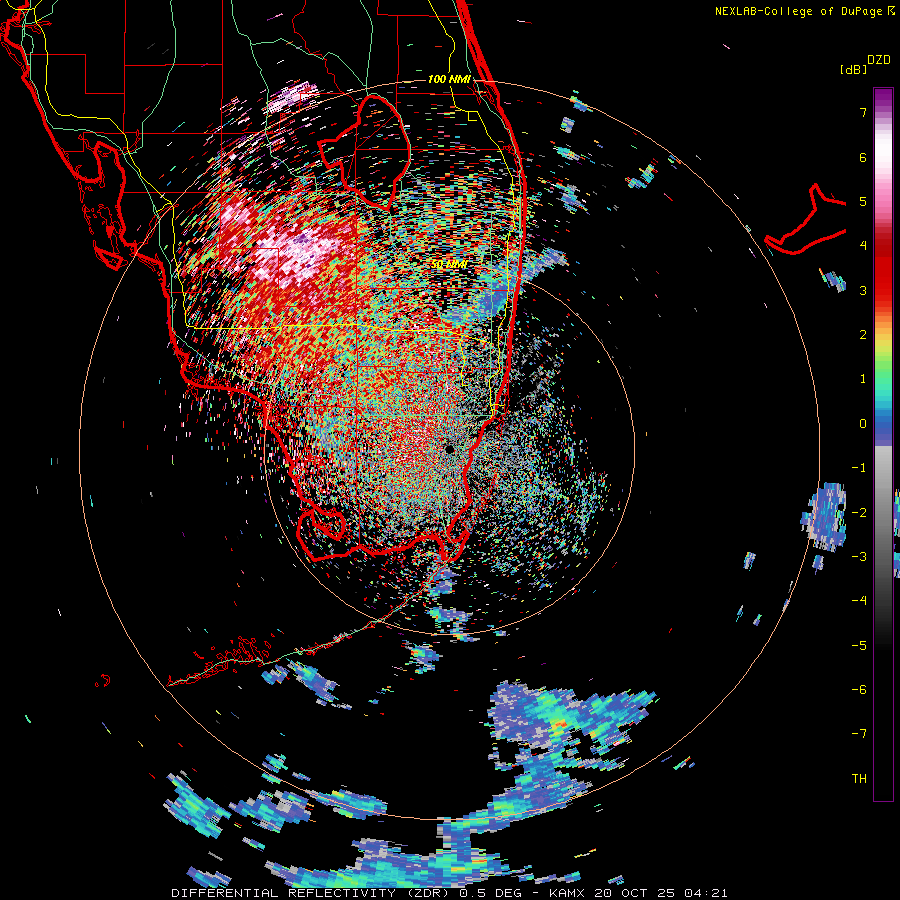Screen dimensions: 900x900
Task: Click the DIFFERENTIAL REFLECTIVITY (ZDR) caption text
Action: (313, 893)
